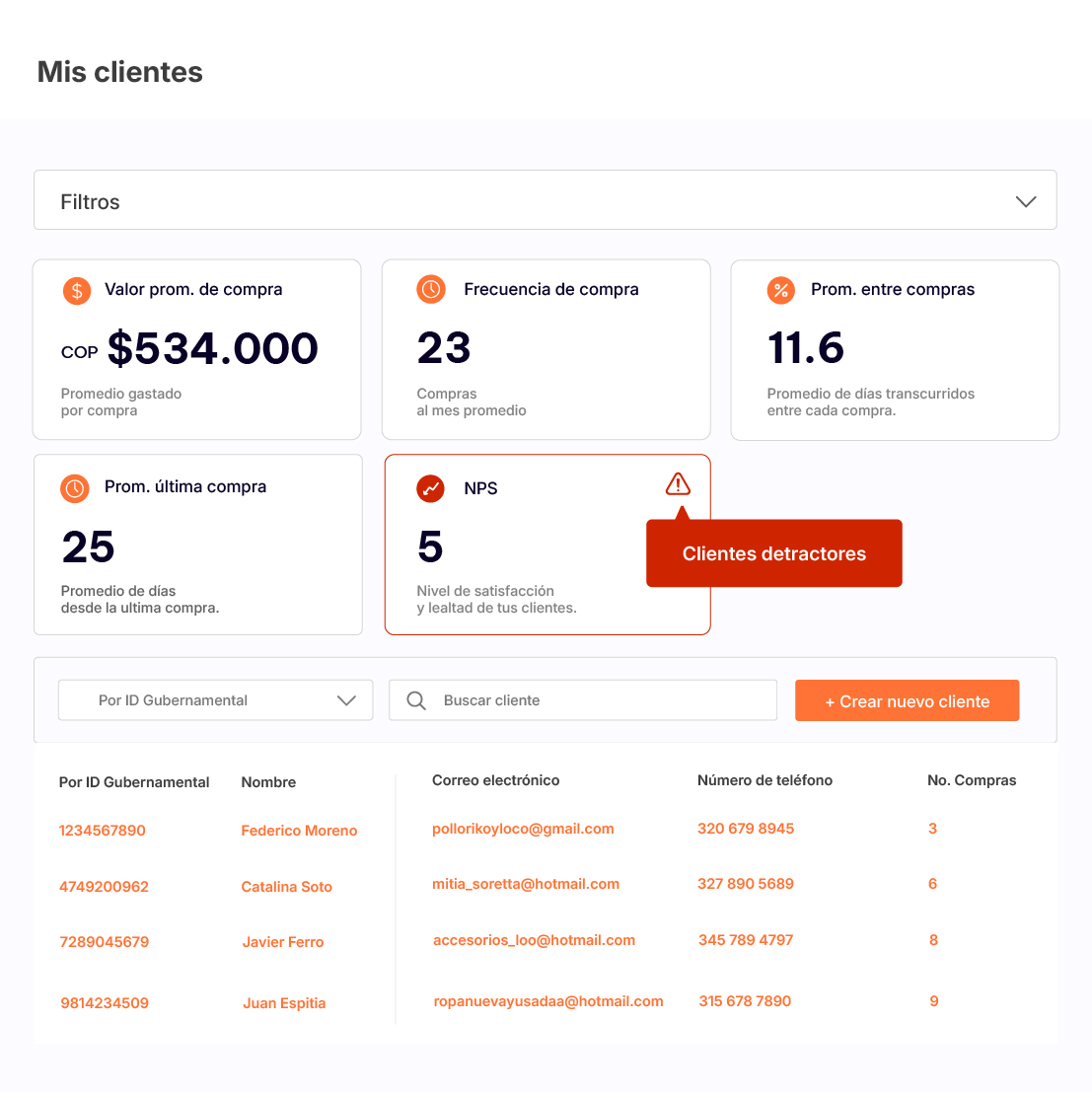
Task: Open customer ID 7289045679
Action: pos(105,942)
